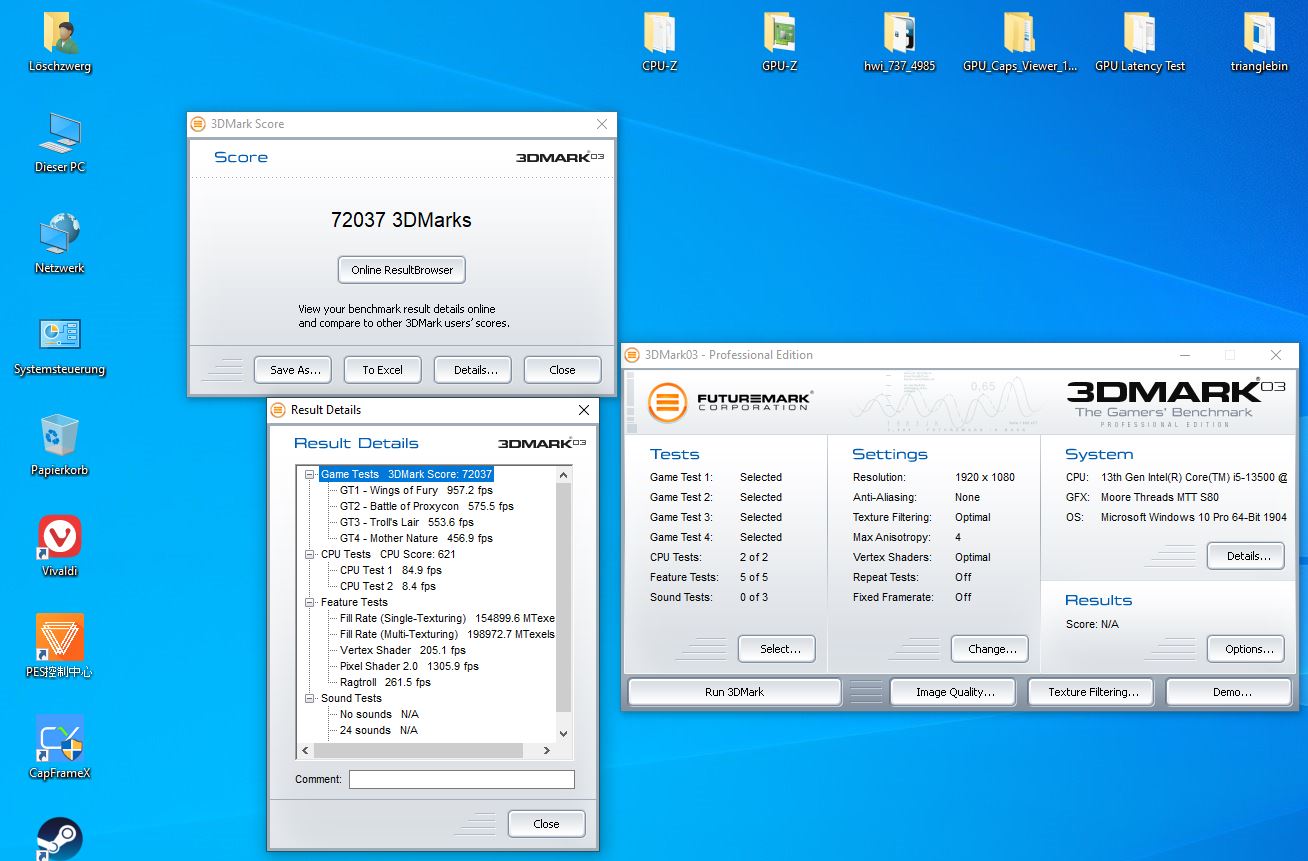Click the tree's scroll left arrow
This screenshot has width=1308, height=861.
click(305, 750)
